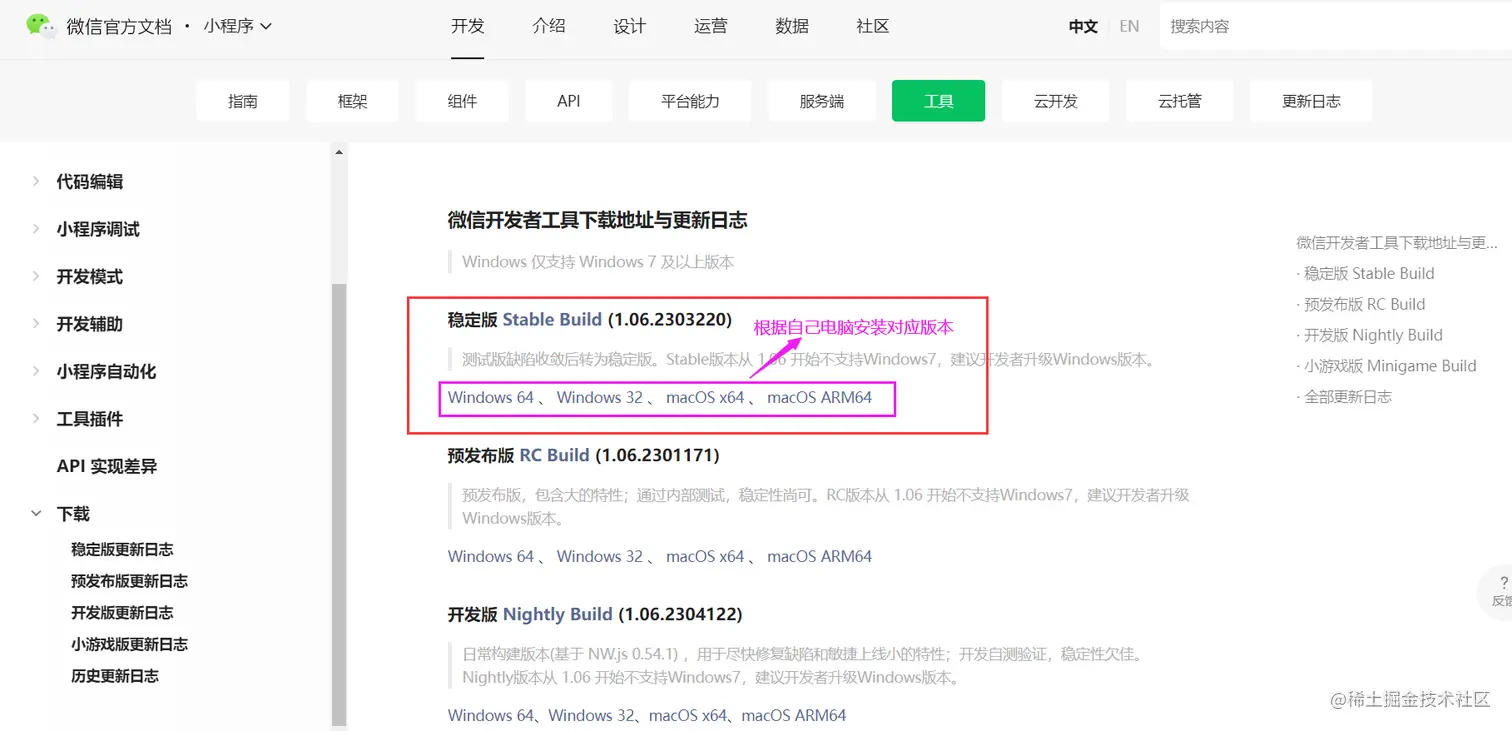Focus the 搜索内容 search field
Screen dimensions: 1512x731
[1335, 26]
